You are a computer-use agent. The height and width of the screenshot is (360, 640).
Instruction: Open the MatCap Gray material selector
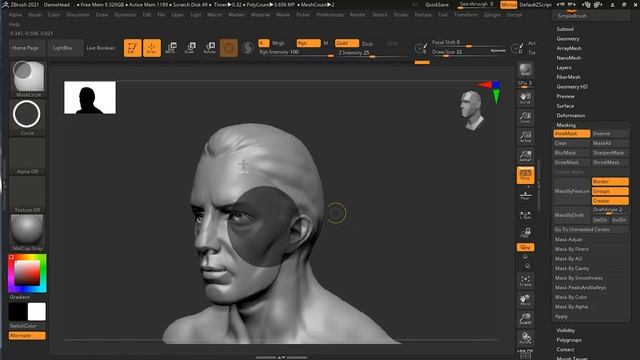[x=27, y=233]
